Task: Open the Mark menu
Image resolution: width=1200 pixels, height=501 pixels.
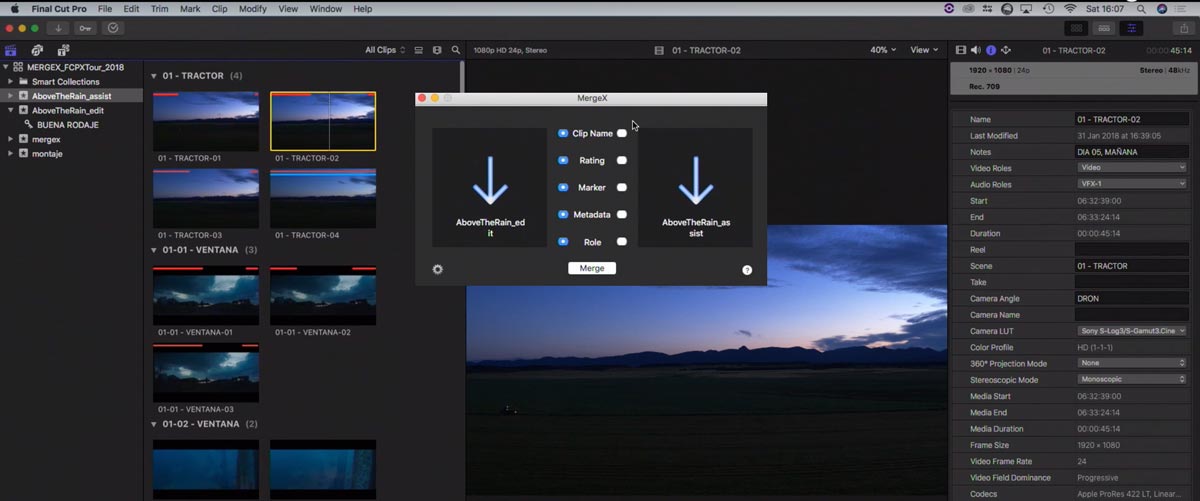Action: [x=190, y=9]
